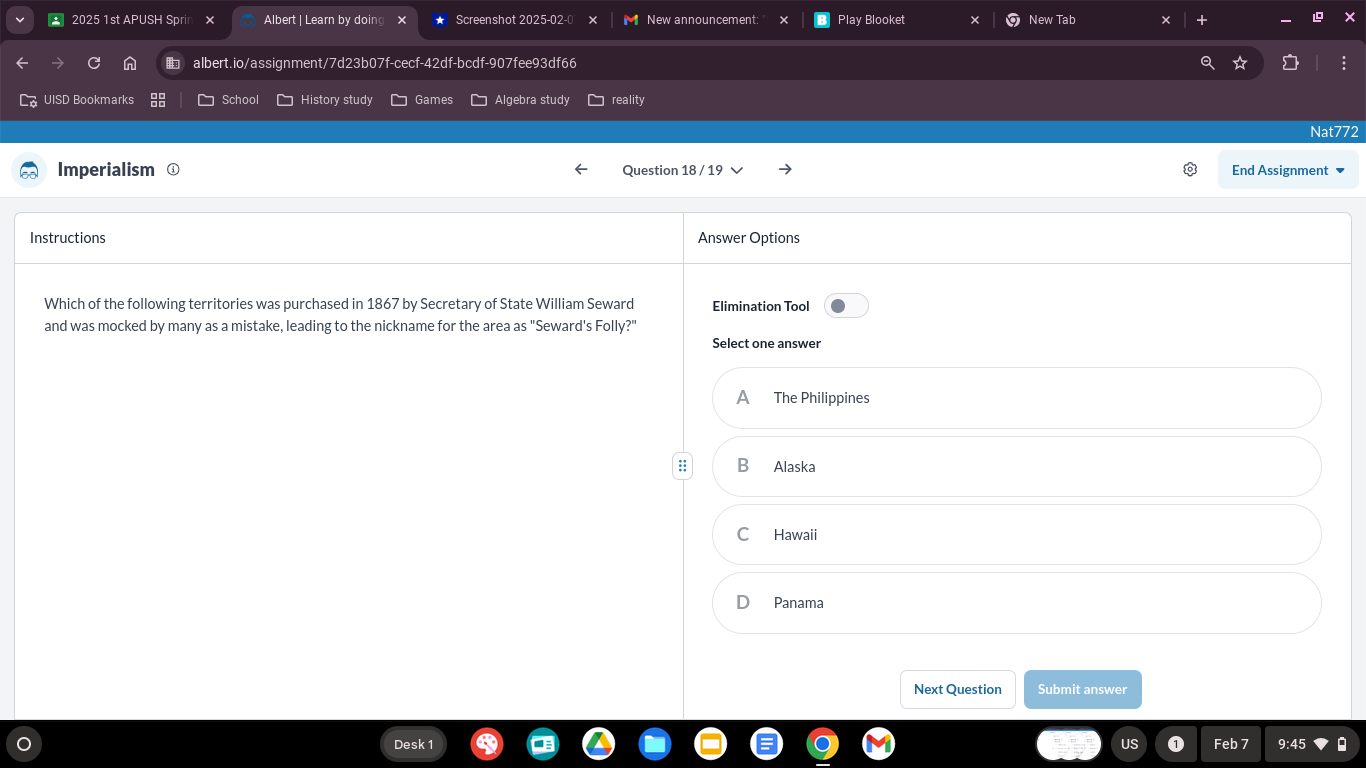Go to the previous question arrow
1366x768 pixels.
click(581, 170)
